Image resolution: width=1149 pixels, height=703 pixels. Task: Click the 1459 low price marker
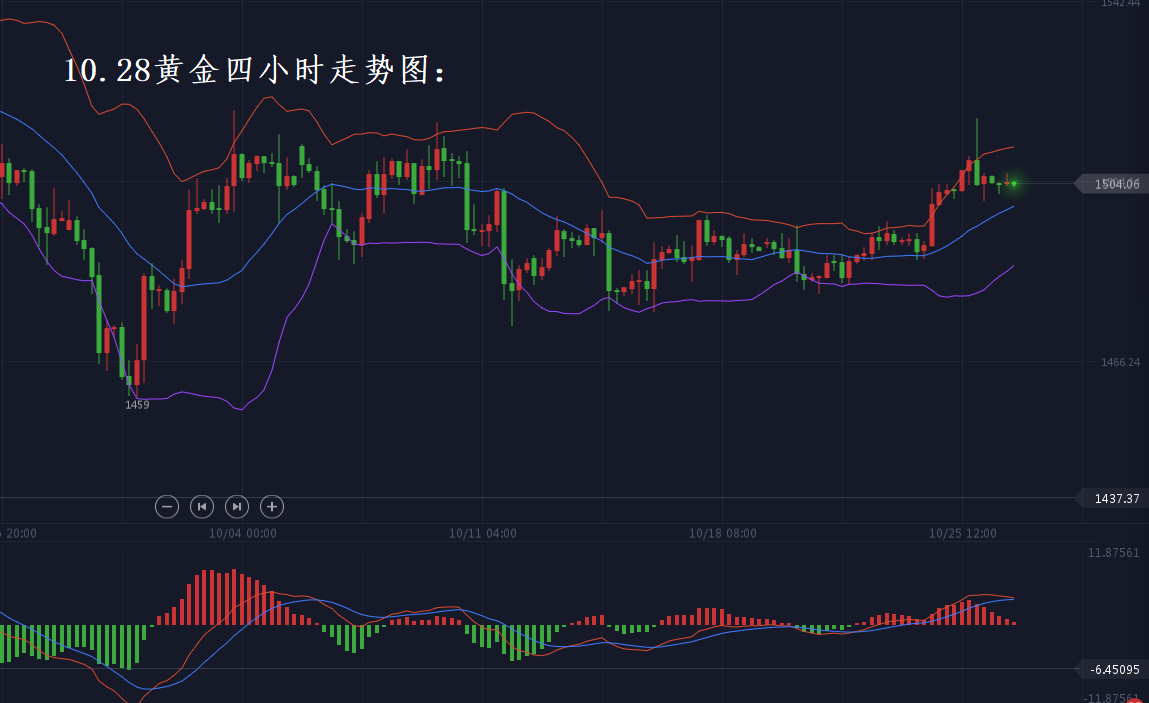pos(137,405)
